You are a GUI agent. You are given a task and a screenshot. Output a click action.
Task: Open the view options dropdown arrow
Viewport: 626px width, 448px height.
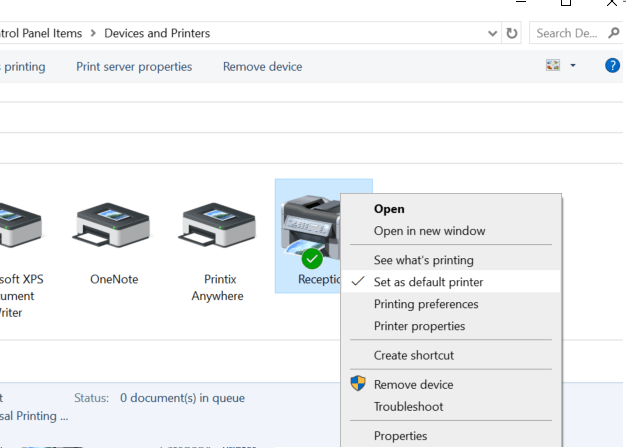tap(573, 66)
